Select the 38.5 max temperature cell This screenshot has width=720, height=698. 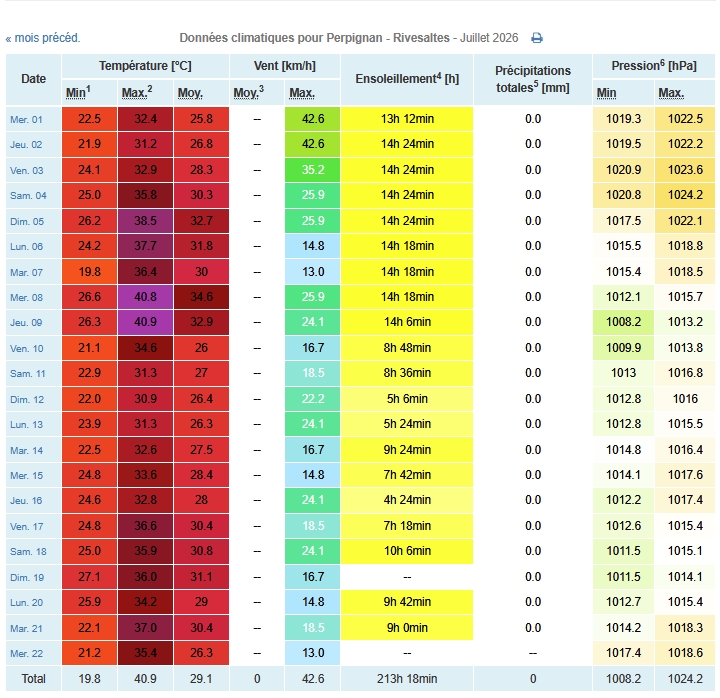(x=145, y=221)
